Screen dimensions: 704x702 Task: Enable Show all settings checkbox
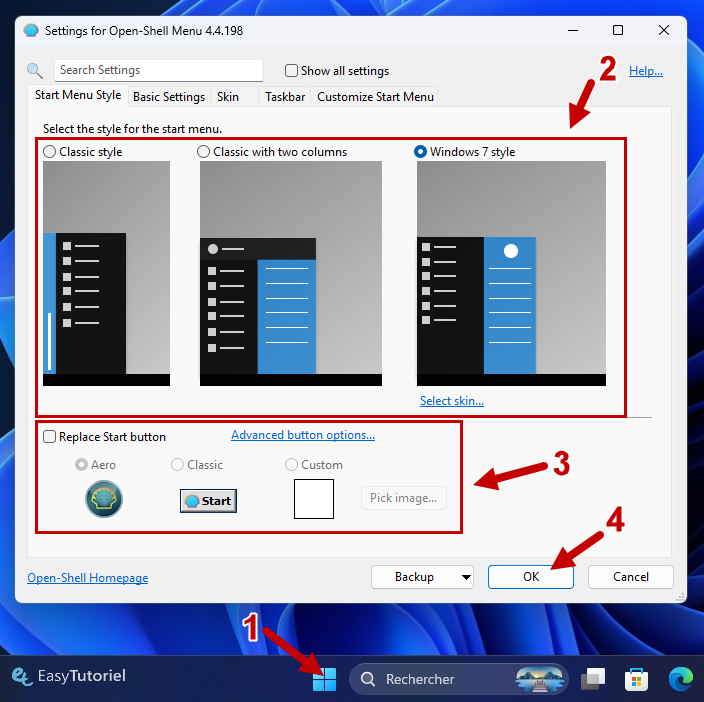(291, 70)
